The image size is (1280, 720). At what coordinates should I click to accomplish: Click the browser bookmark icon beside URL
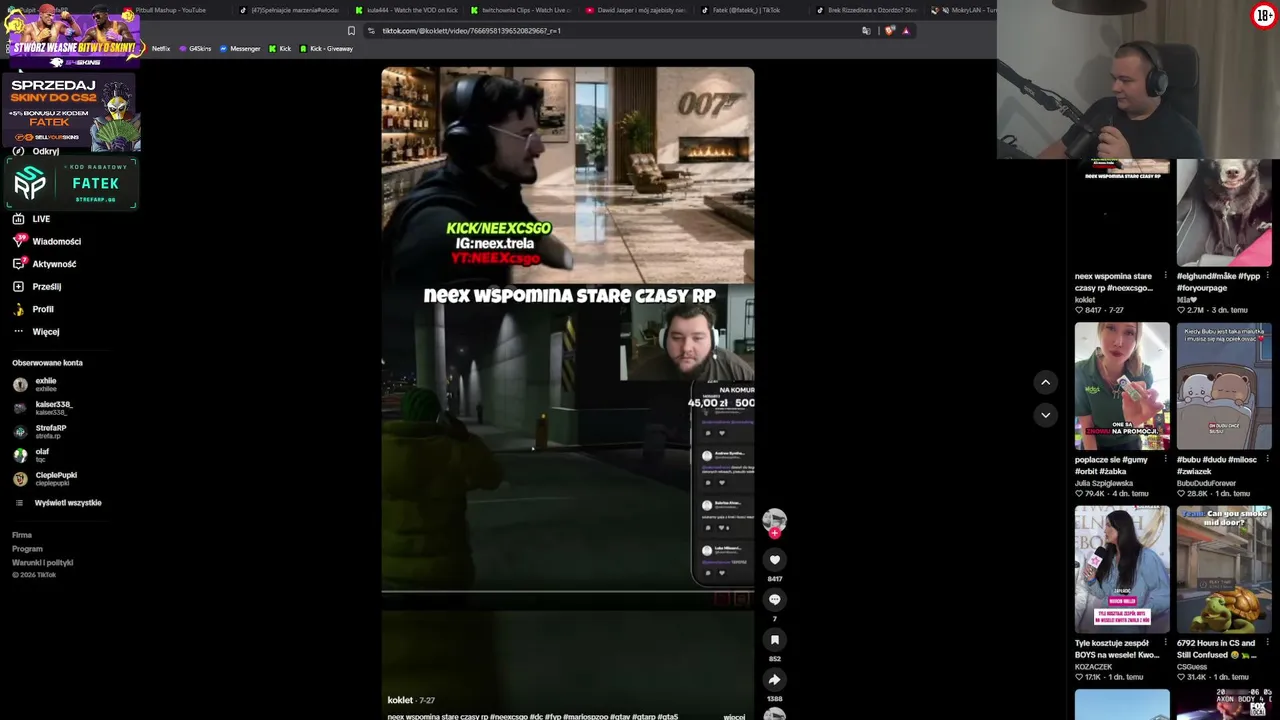click(x=351, y=31)
